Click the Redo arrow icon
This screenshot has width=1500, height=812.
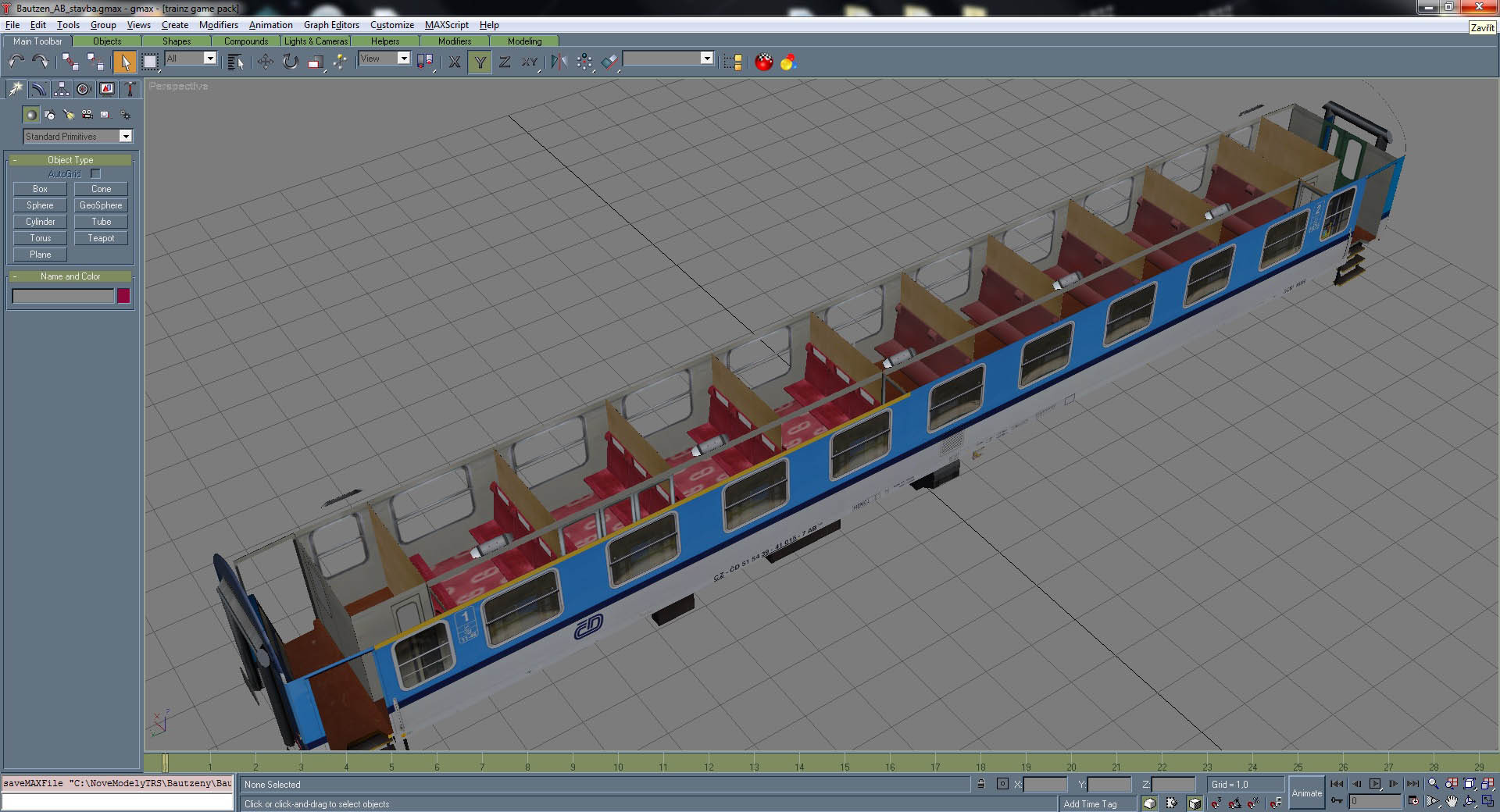(40, 62)
